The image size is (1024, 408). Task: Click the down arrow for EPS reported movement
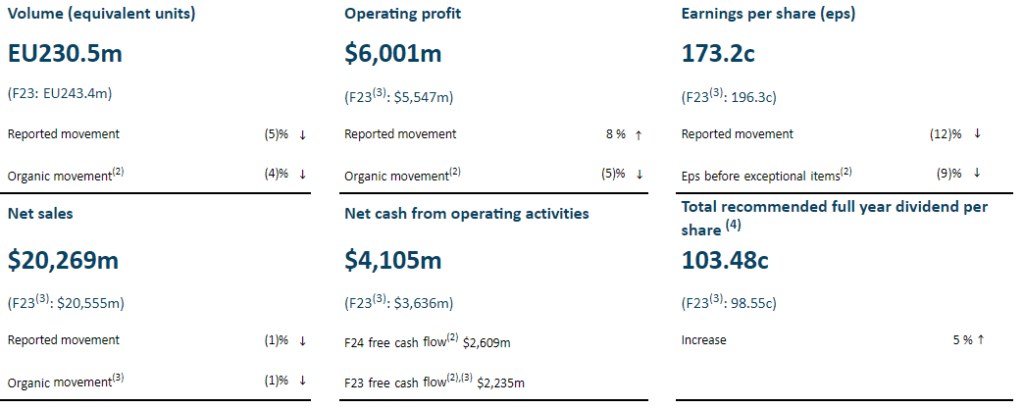click(x=977, y=134)
